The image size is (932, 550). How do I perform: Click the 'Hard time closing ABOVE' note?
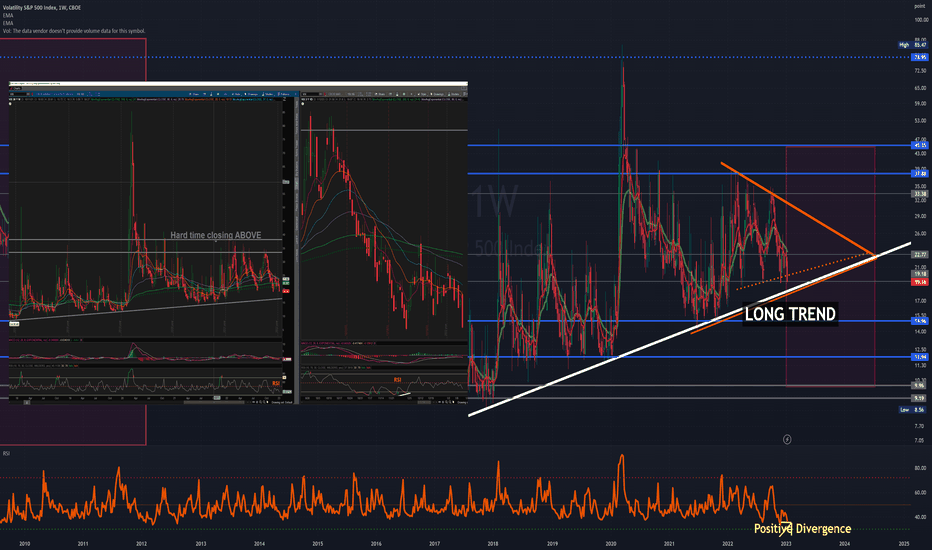pos(216,235)
